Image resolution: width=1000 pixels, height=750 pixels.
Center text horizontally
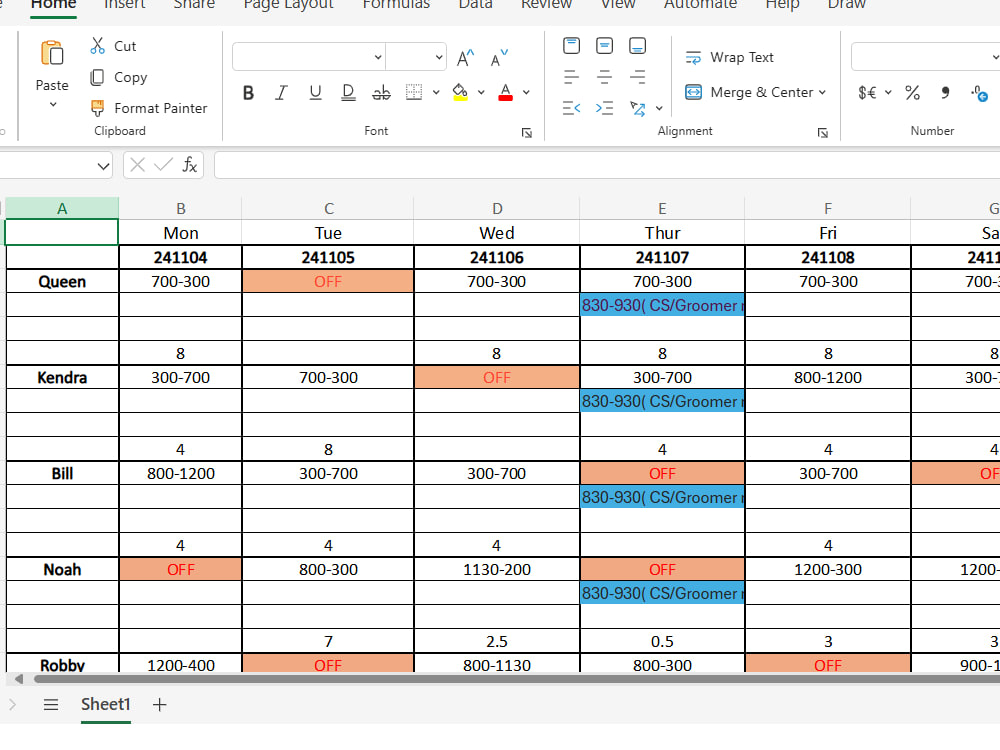(x=604, y=77)
